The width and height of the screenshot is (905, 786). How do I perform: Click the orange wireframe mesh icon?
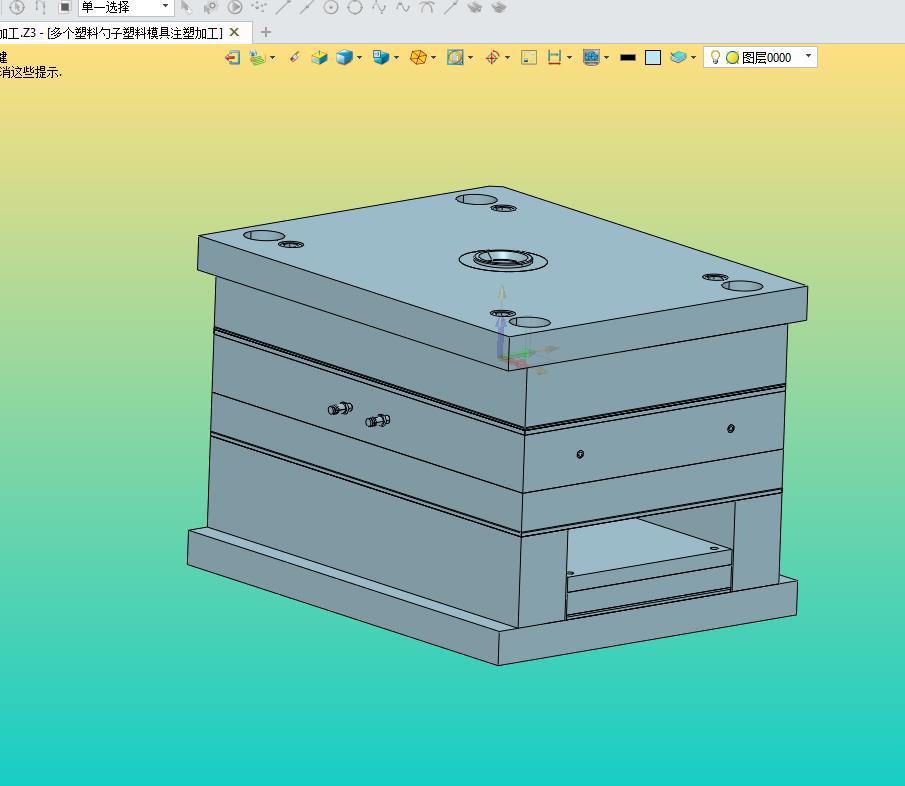[418, 58]
